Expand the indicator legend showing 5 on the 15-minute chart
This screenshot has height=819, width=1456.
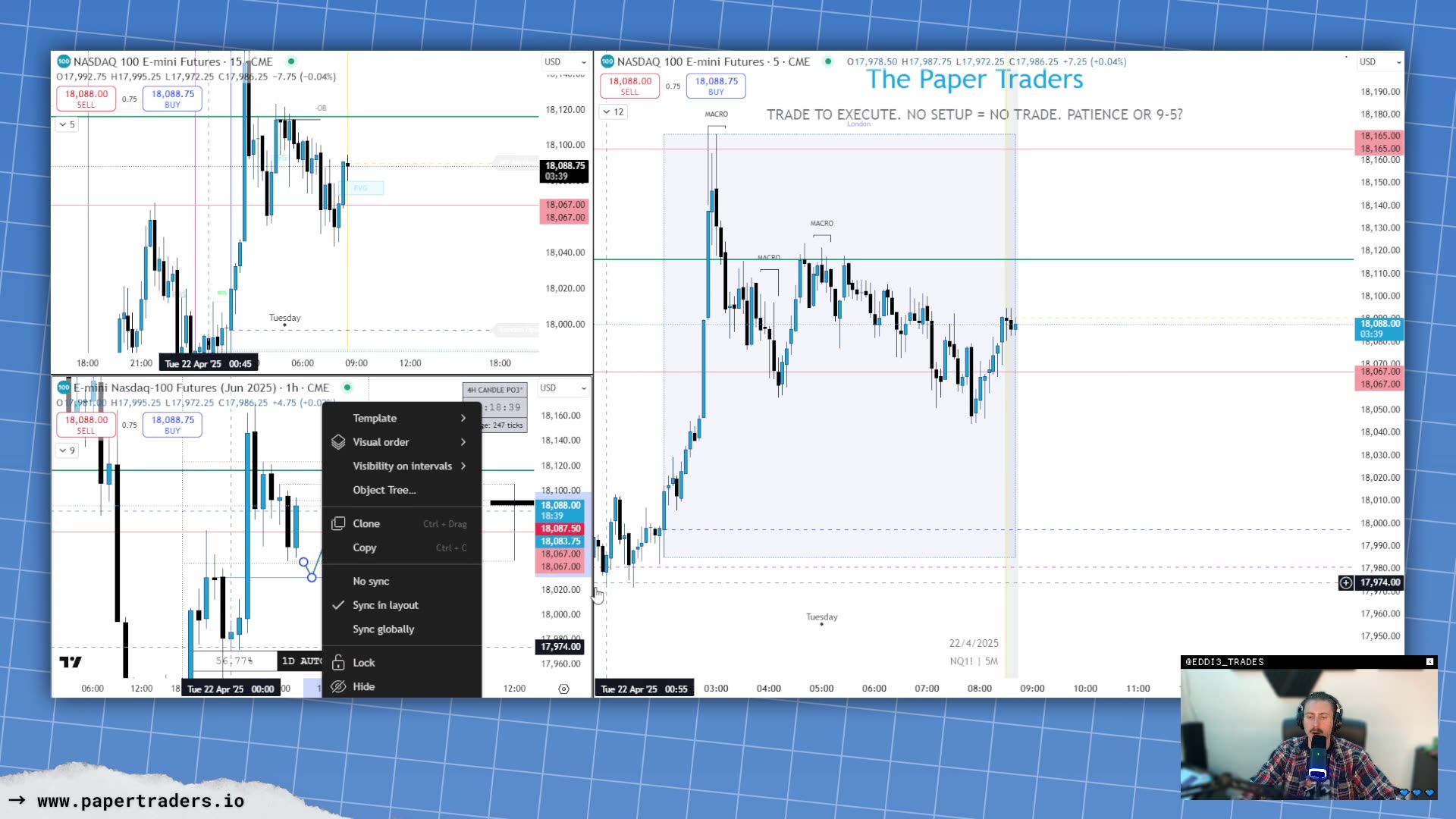(x=67, y=124)
